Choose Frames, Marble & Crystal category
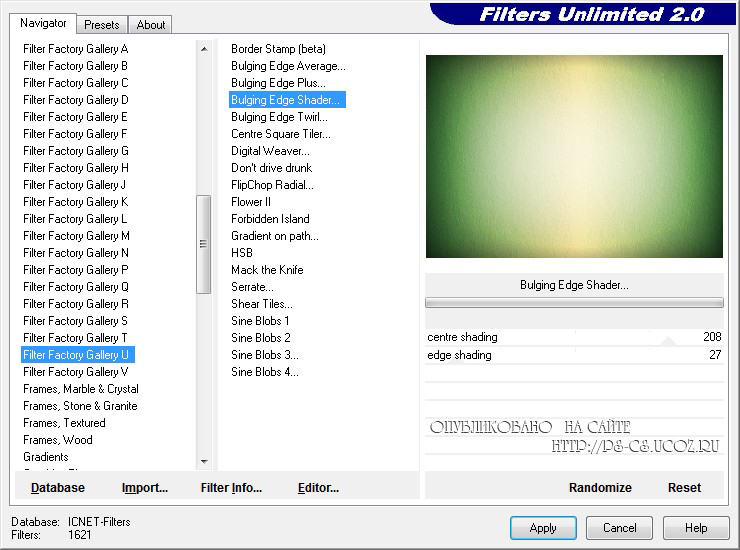The image size is (740, 550). pos(81,389)
